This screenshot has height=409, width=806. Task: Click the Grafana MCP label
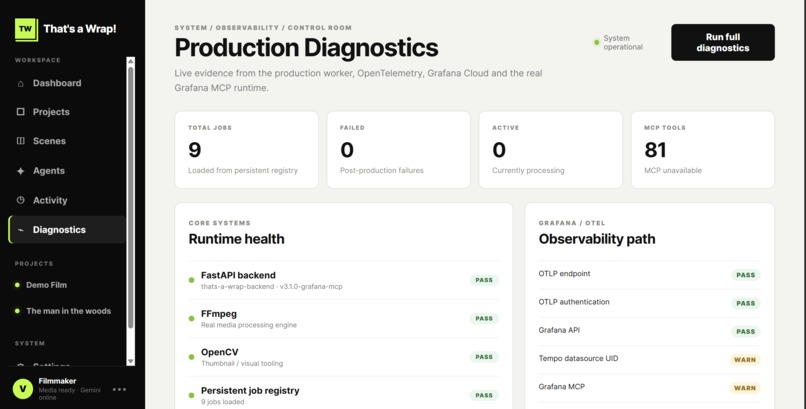562,386
